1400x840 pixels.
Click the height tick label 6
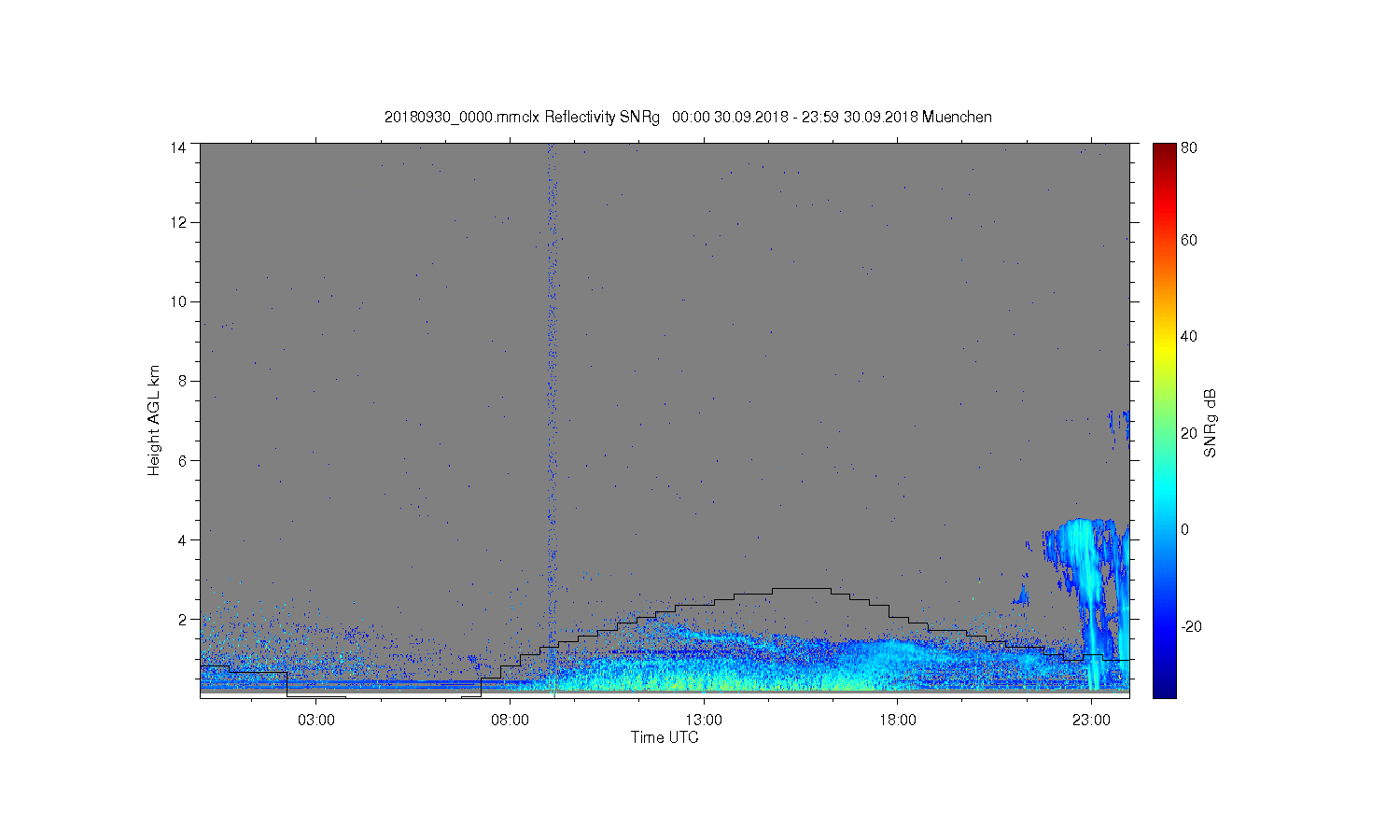point(182,460)
